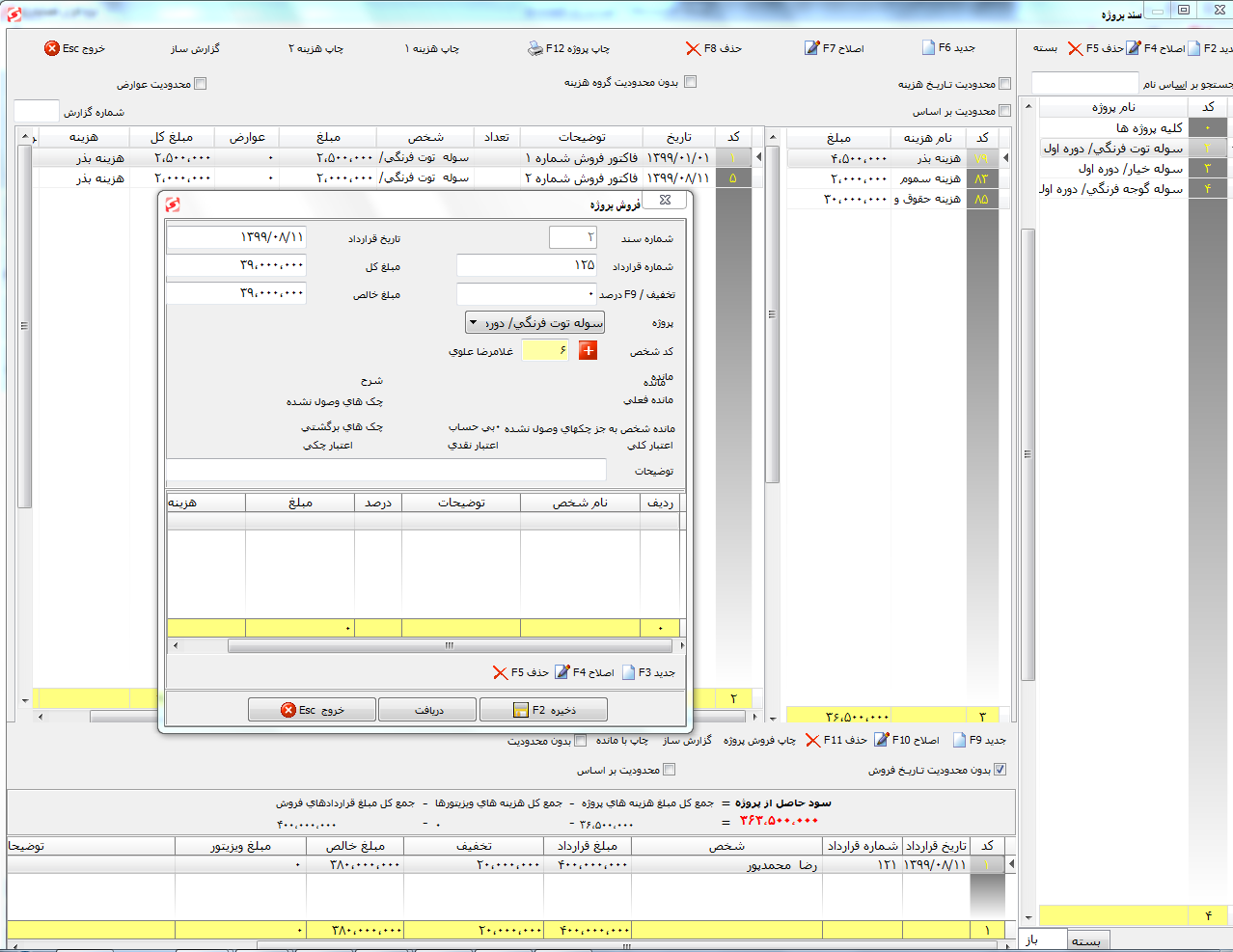The height and width of the screenshot is (952, 1233).
Task: Click the تخفیف discount input field
Action: (527, 293)
